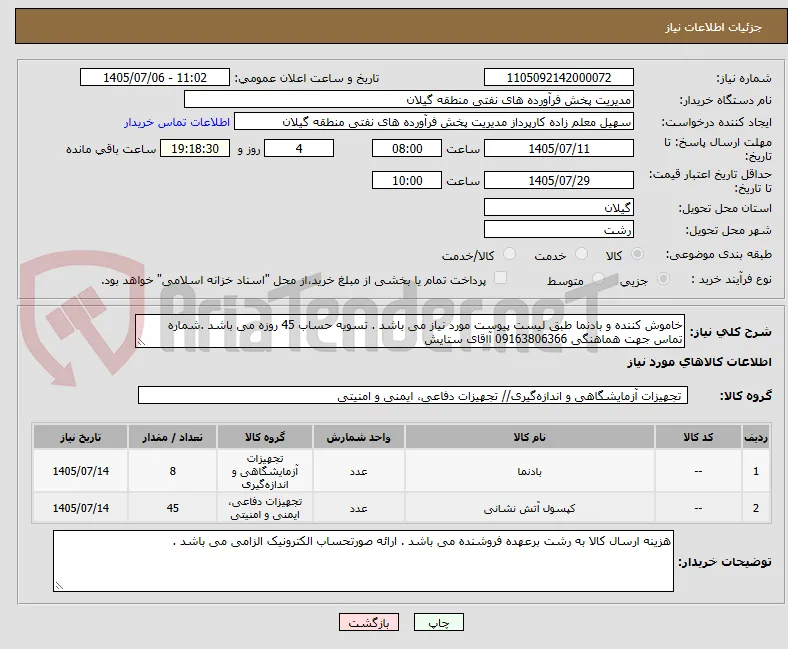Click the کد کالا column header
The image size is (788, 649).
(x=698, y=437)
